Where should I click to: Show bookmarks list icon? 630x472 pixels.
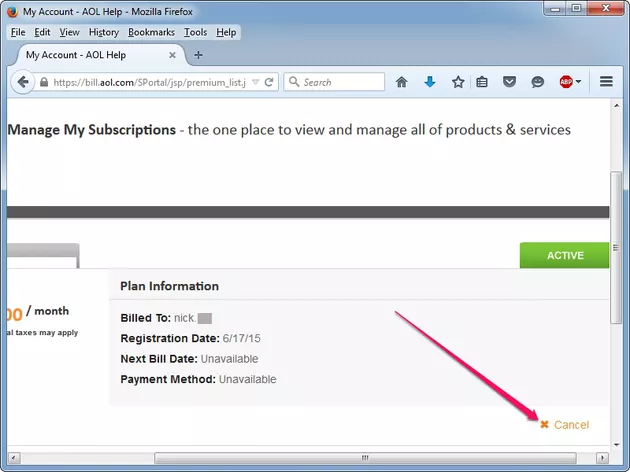pos(482,82)
